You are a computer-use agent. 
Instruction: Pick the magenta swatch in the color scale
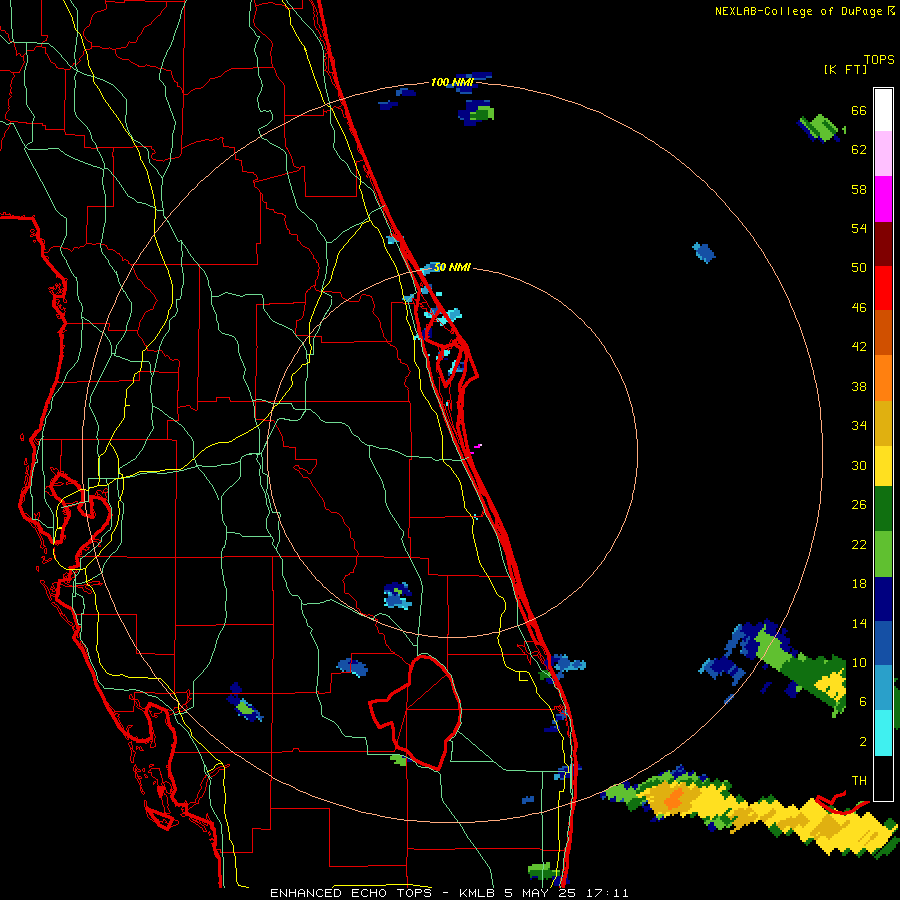pyautogui.click(x=883, y=199)
